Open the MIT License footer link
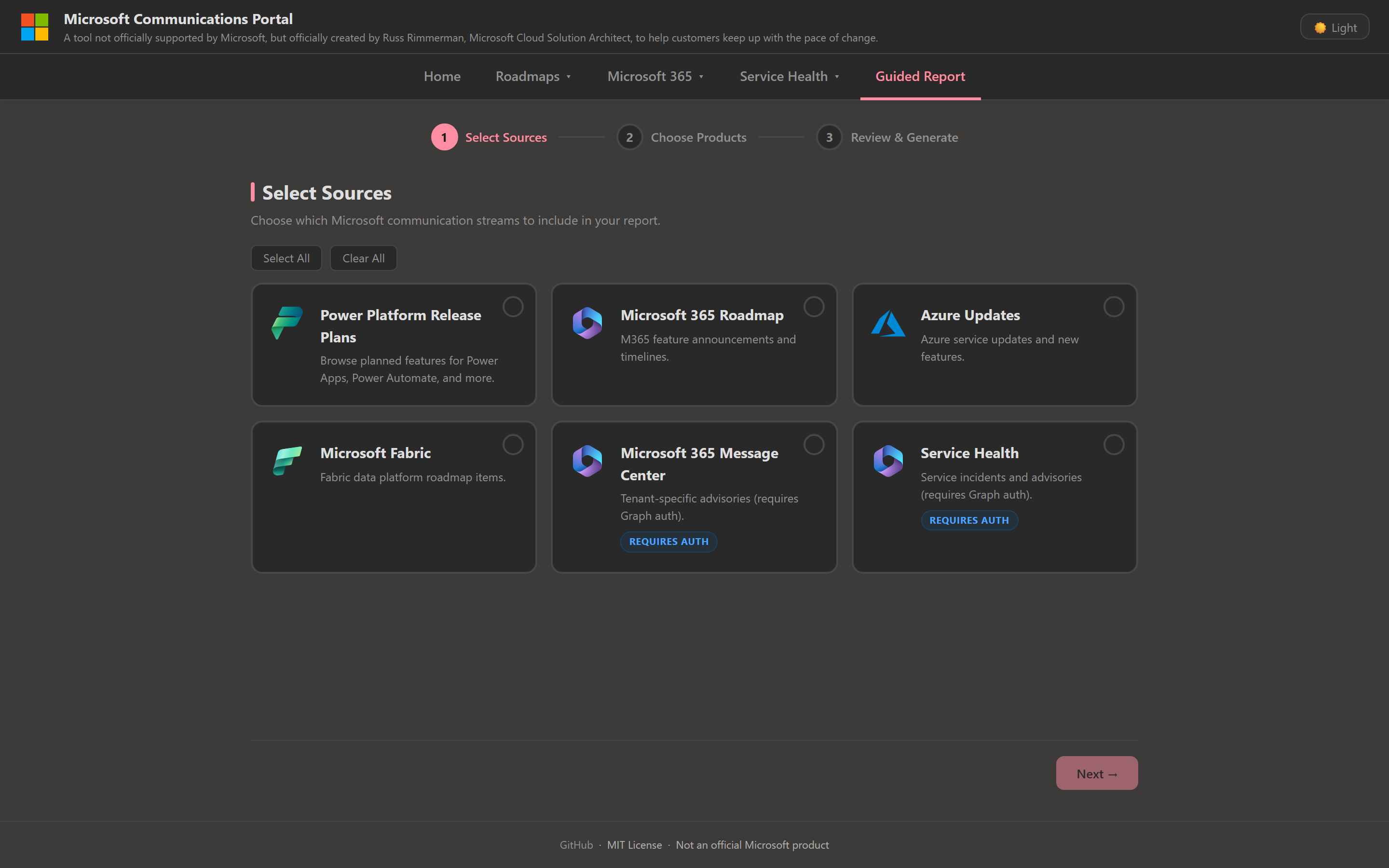This screenshot has width=1389, height=868. tap(634, 845)
